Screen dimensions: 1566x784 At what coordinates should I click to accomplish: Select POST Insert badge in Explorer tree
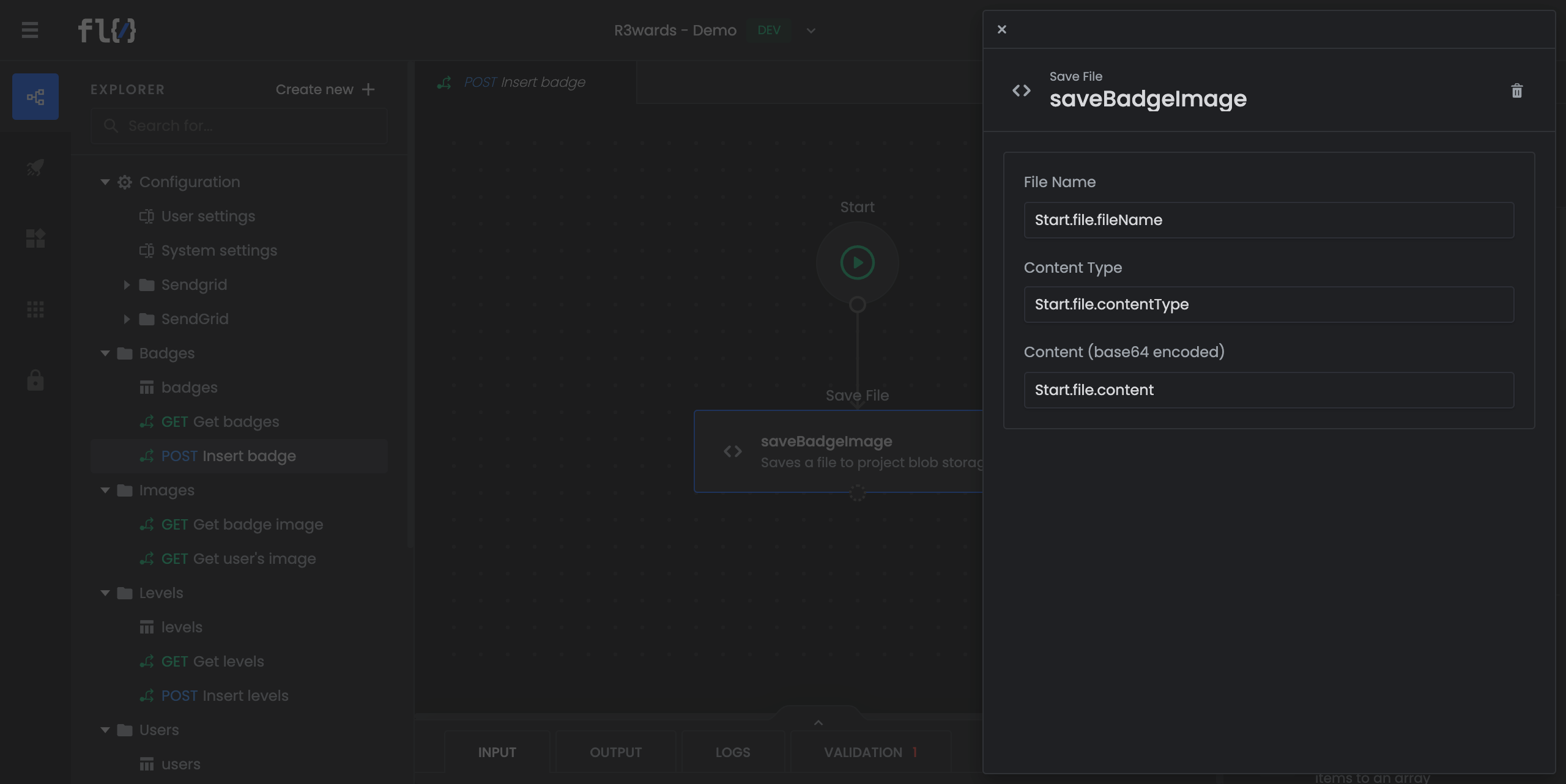239,456
